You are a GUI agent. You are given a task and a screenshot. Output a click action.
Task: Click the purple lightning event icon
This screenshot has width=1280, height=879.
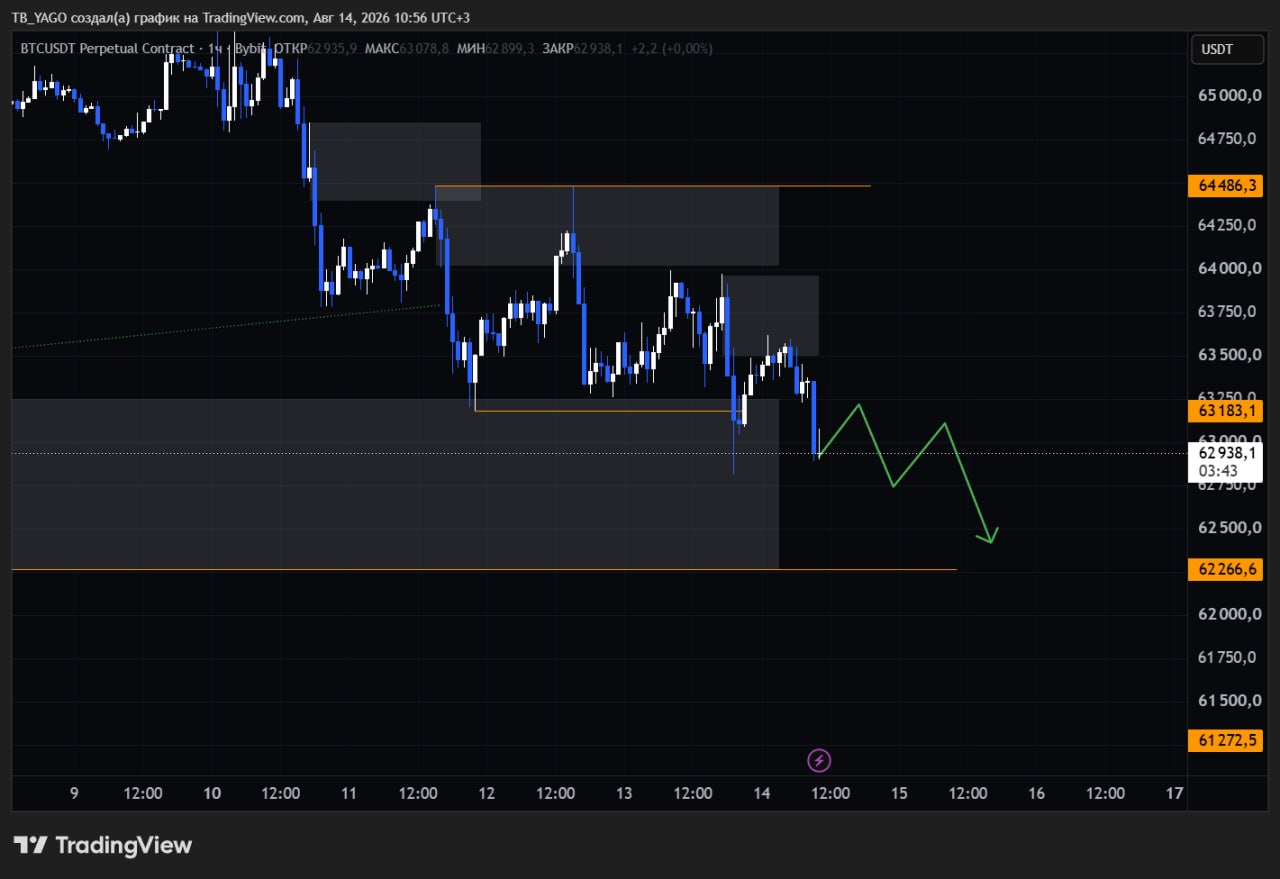pos(819,761)
